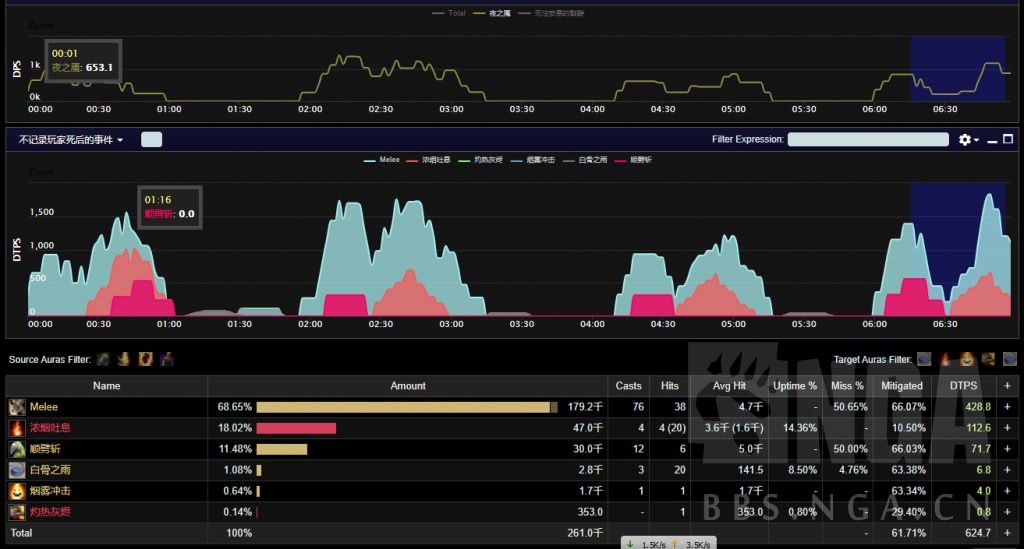Select the fourth Target Auras Filter icon
Viewport: 1024px width, 549px height.
coord(988,359)
